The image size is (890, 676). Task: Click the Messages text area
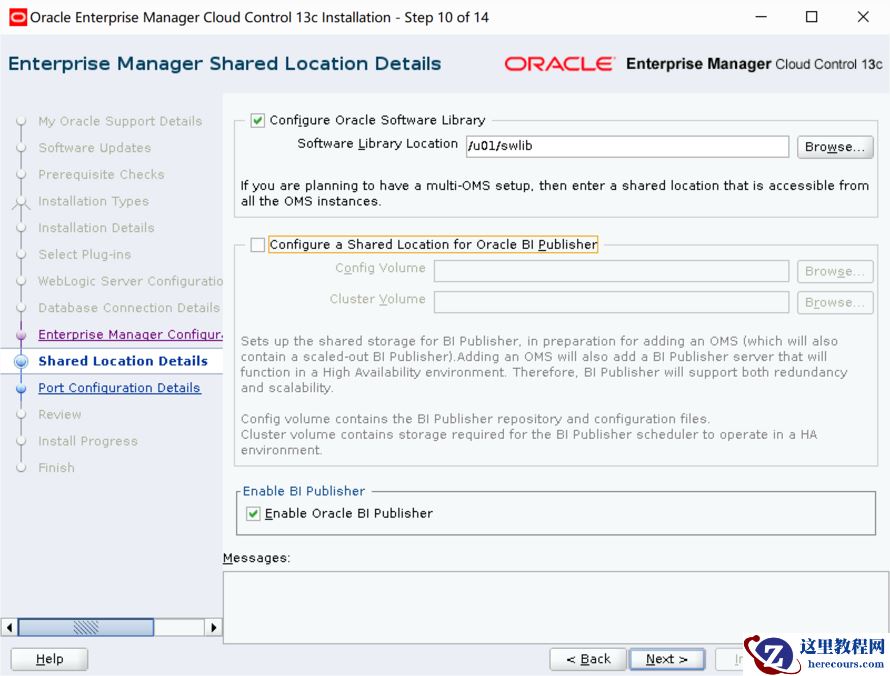[556, 607]
